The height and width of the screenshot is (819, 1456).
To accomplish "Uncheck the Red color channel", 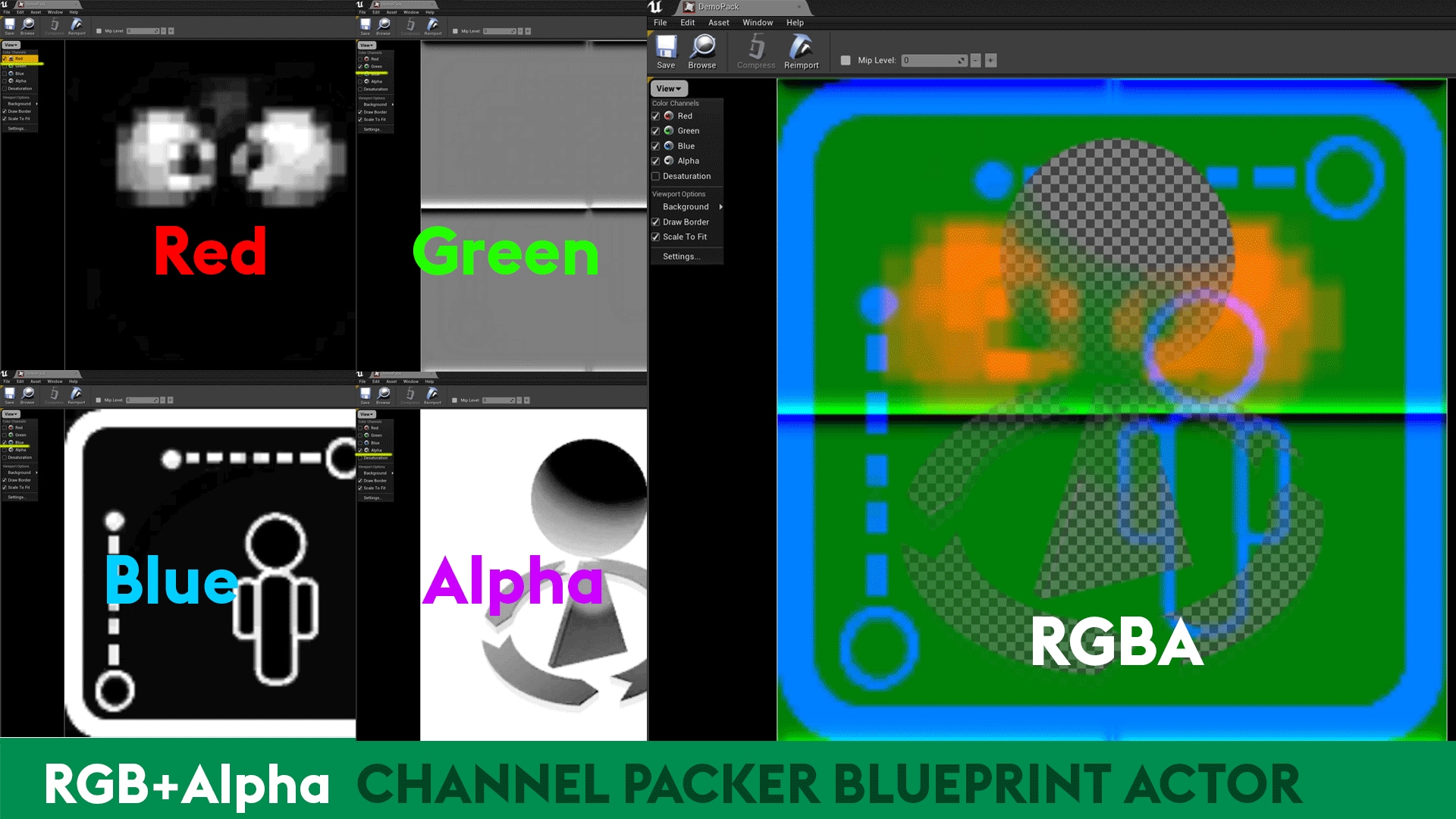I will (x=656, y=115).
